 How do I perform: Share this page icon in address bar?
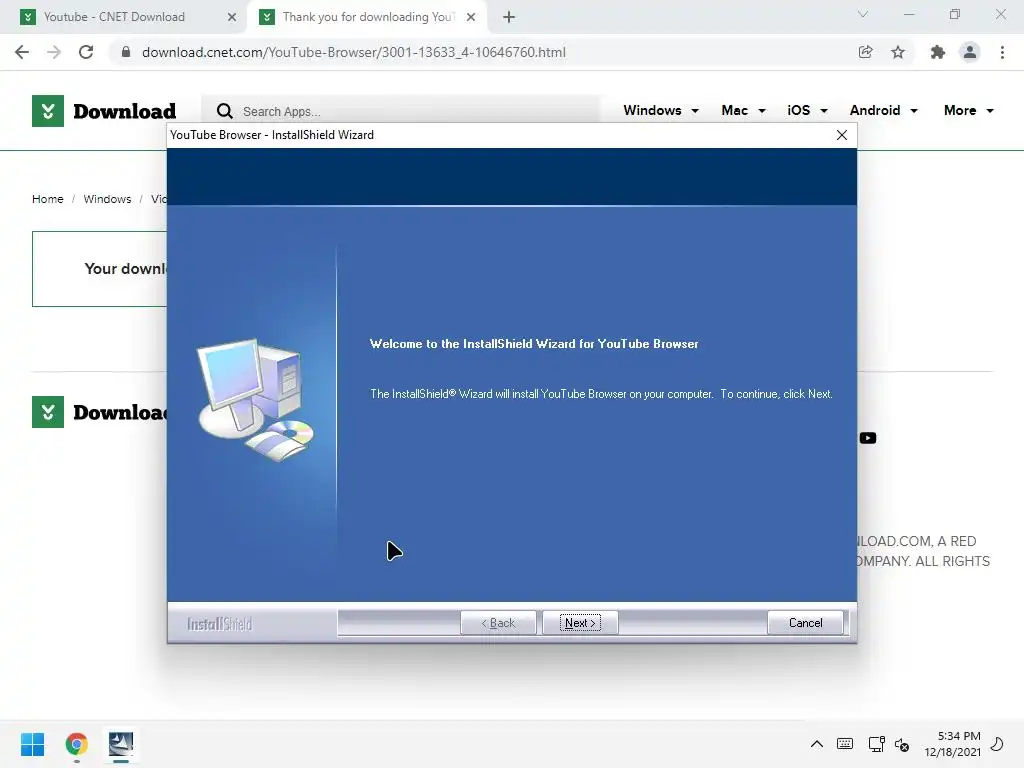tap(865, 52)
